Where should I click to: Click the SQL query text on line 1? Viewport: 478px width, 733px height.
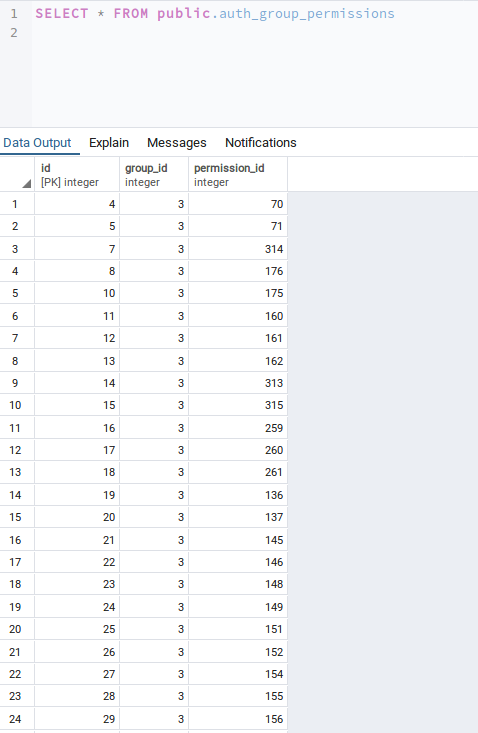pyautogui.click(x=215, y=14)
